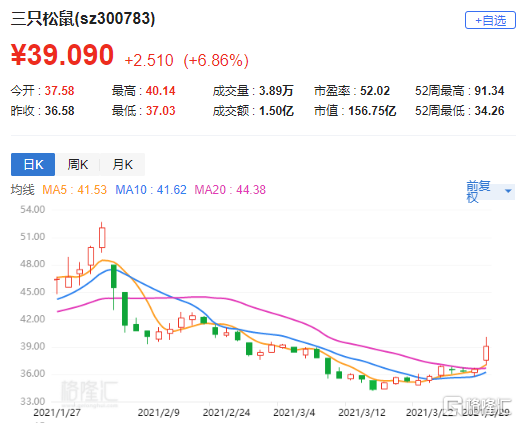Click the 2021/2/9 date label
Screen dimensions: 518x423
click(159, 412)
